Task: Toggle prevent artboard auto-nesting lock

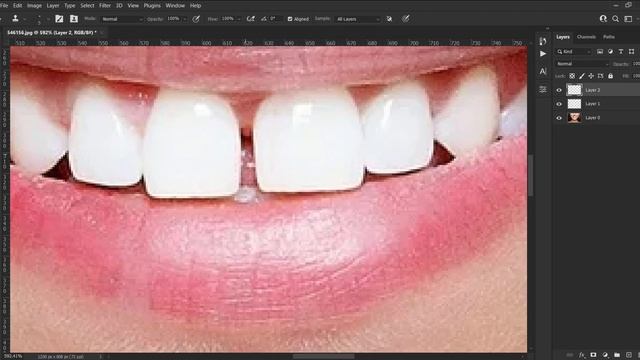Action: 600,76
